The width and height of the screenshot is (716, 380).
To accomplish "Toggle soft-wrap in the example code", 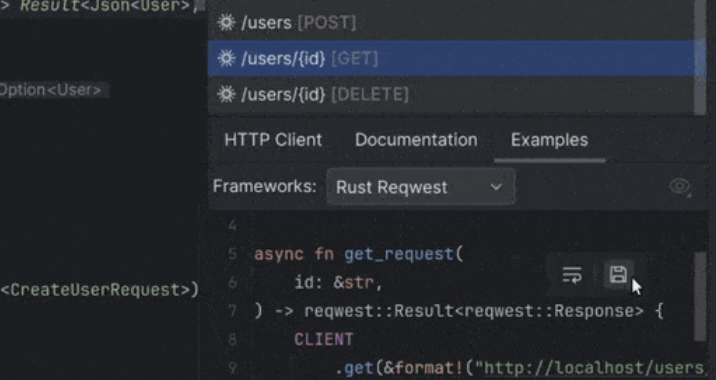I will coord(572,275).
